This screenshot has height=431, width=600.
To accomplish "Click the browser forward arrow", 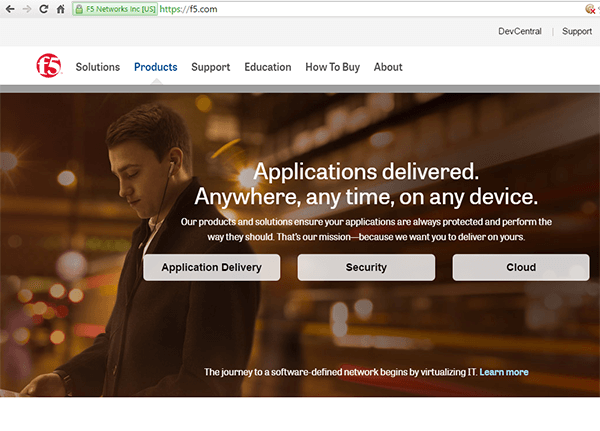I will tap(26, 8).
